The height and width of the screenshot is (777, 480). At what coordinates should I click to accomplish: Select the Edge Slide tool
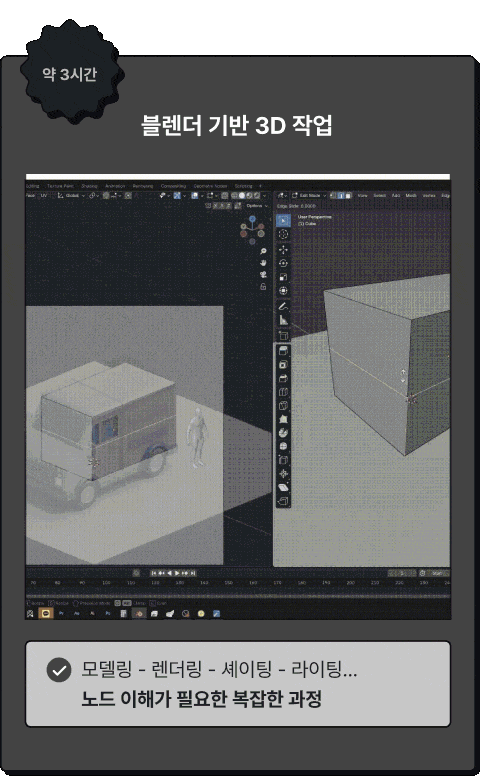pyautogui.click(x=283, y=460)
